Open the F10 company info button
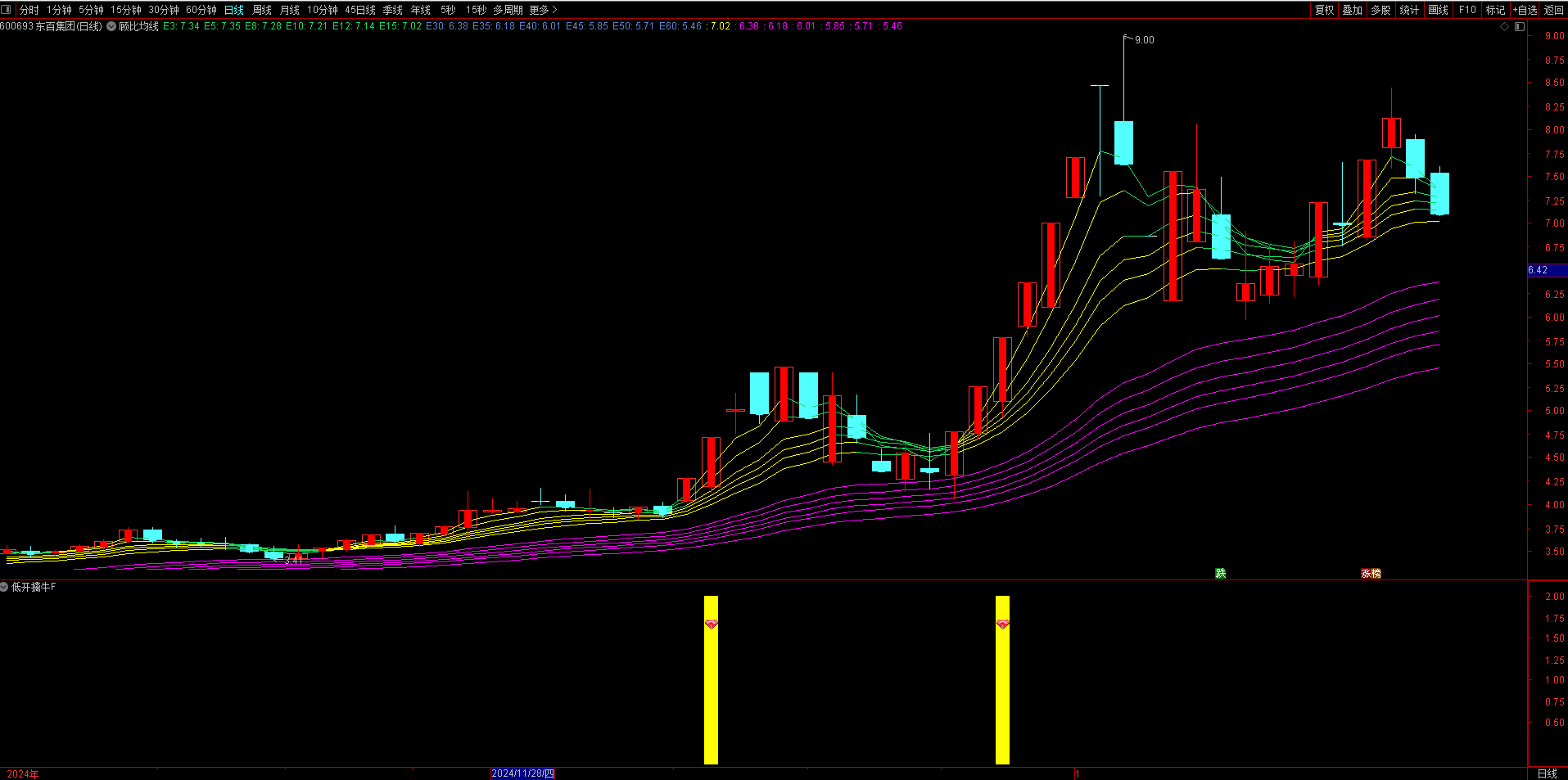The height and width of the screenshot is (780, 1568). pyautogui.click(x=1467, y=10)
